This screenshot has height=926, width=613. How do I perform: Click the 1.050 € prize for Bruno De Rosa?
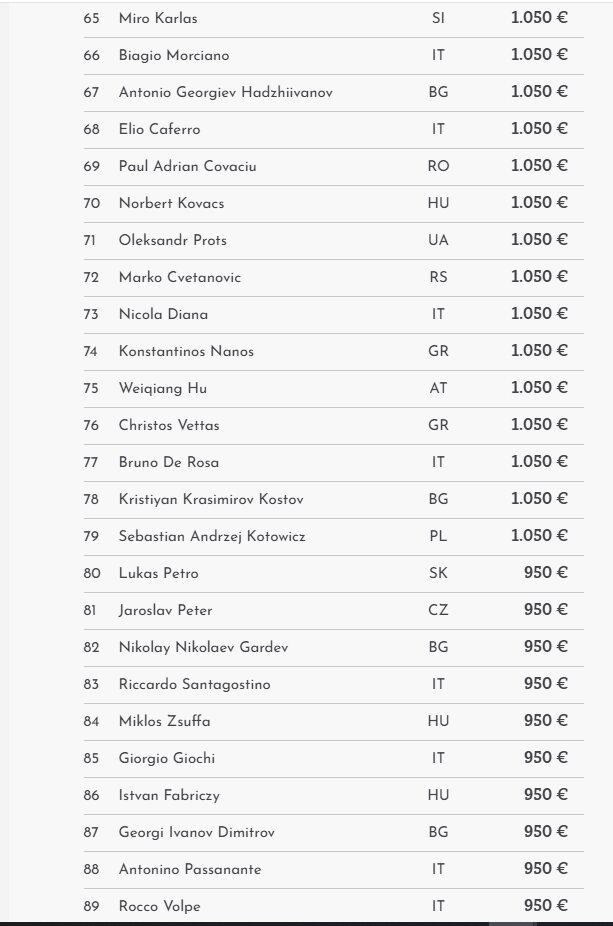pyautogui.click(x=539, y=462)
